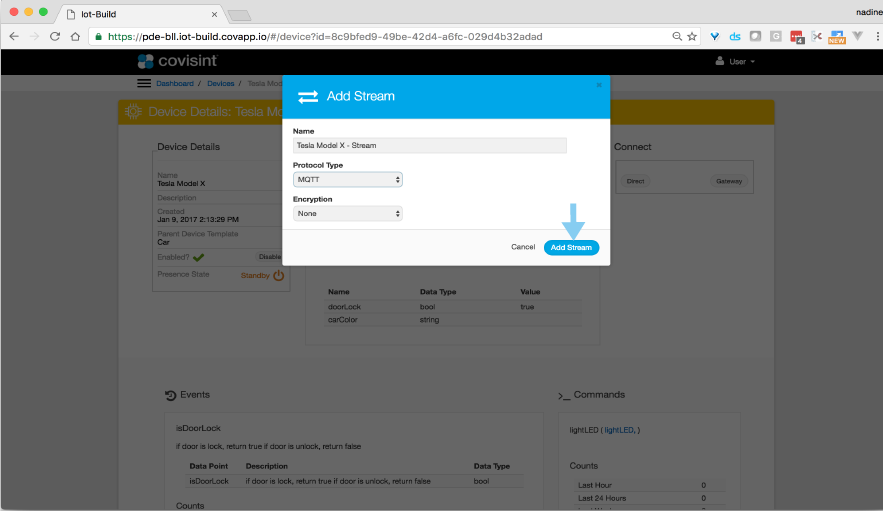Screen dimensions: 883x511
Task: Toggle the Standby power icon
Action: [x=279, y=275]
